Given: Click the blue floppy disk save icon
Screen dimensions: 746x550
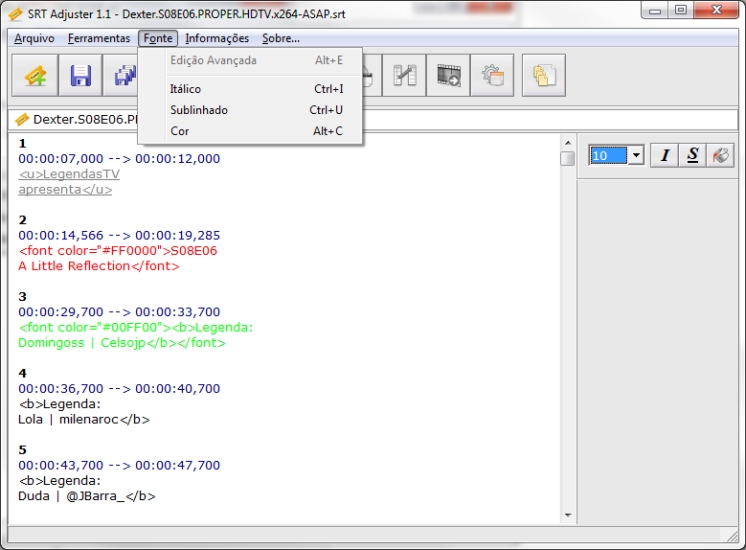Looking at the screenshot, I should pos(80,76).
